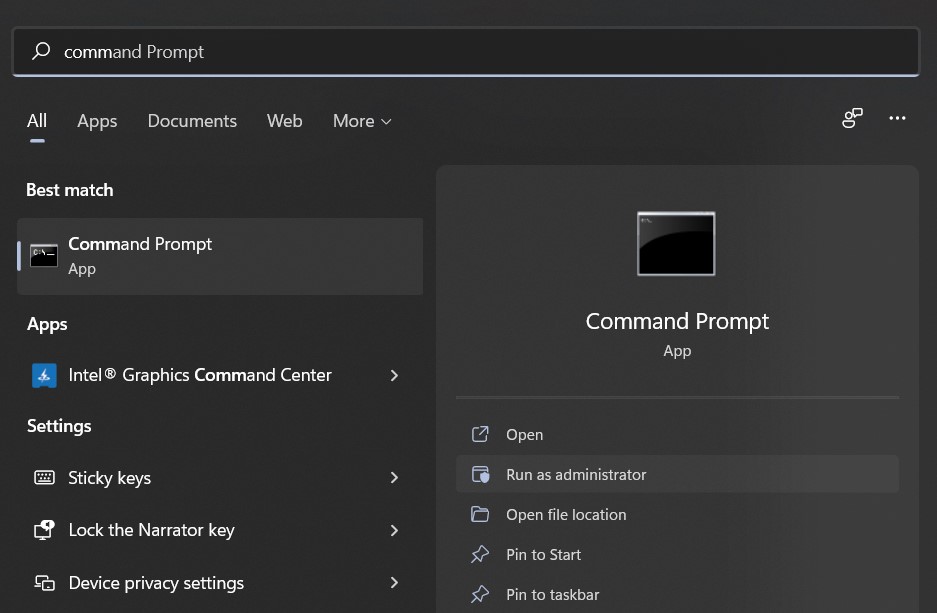Open the search feedback people icon
Viewport: 937px width, 613px height.
852,118
